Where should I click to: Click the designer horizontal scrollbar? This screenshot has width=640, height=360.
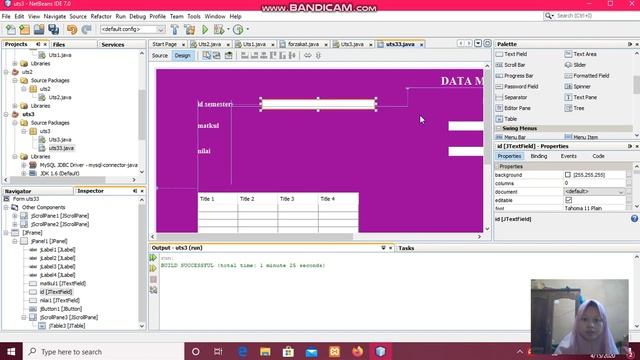pos(255,236)
